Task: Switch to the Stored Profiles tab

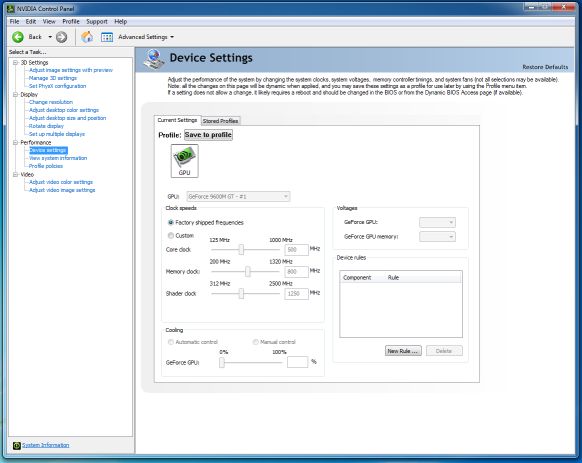Action: point(220,121)
